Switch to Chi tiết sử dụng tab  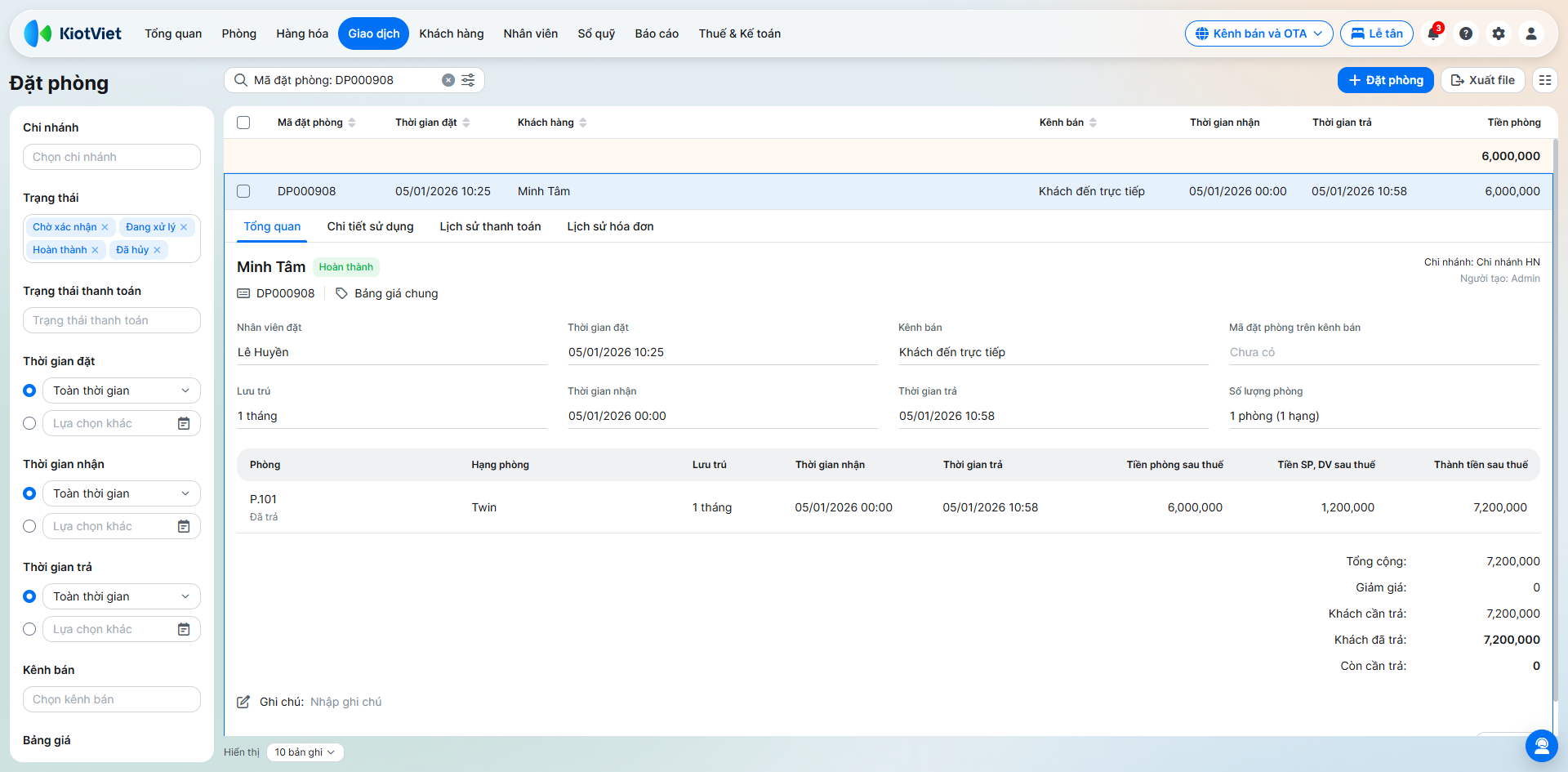pyautogui.click(x=371, y=226)
